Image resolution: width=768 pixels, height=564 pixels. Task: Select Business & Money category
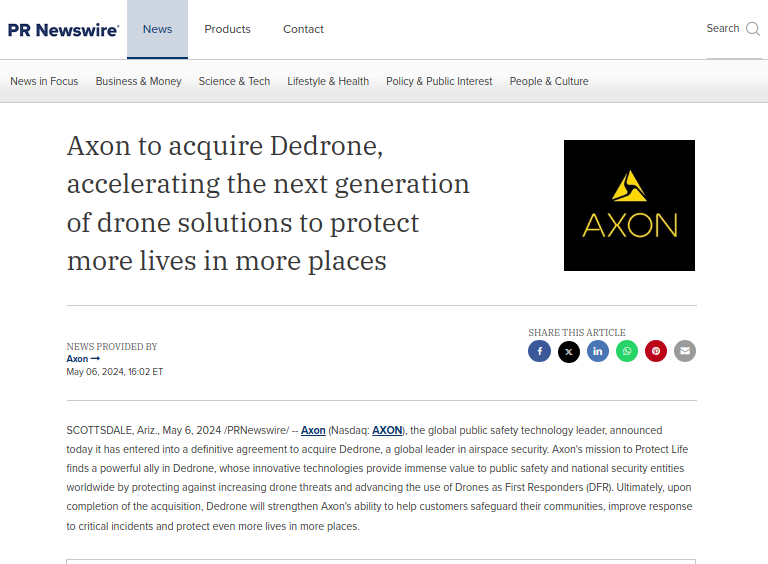pyautogui.click(x=139, y=81)
